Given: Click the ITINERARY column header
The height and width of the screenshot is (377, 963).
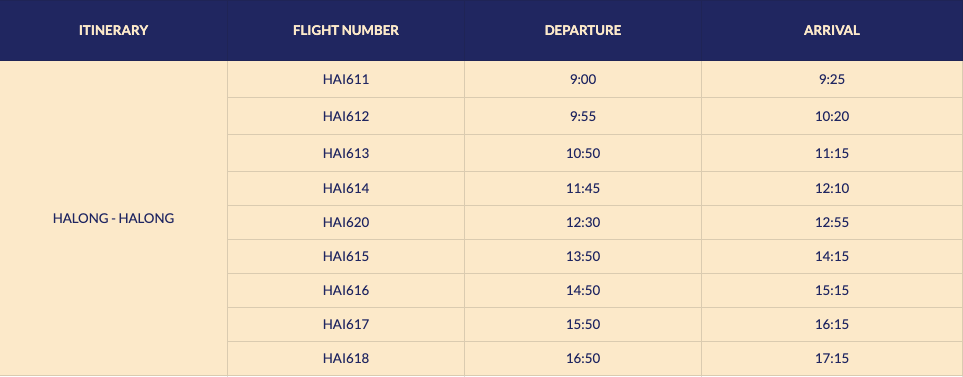Looking at the screenshot, I should (x=114, y=30).
